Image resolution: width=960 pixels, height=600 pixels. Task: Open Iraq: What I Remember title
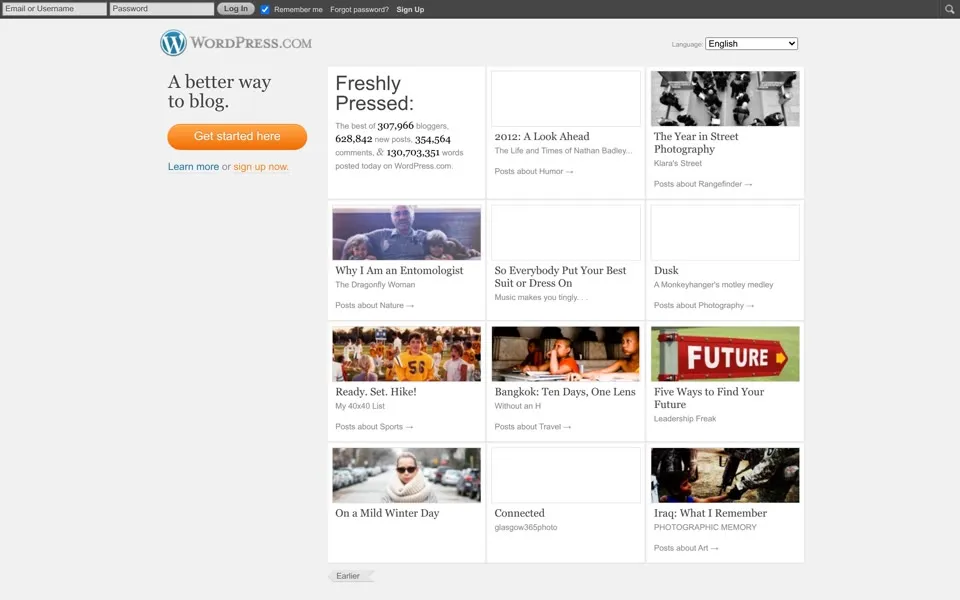710,513
